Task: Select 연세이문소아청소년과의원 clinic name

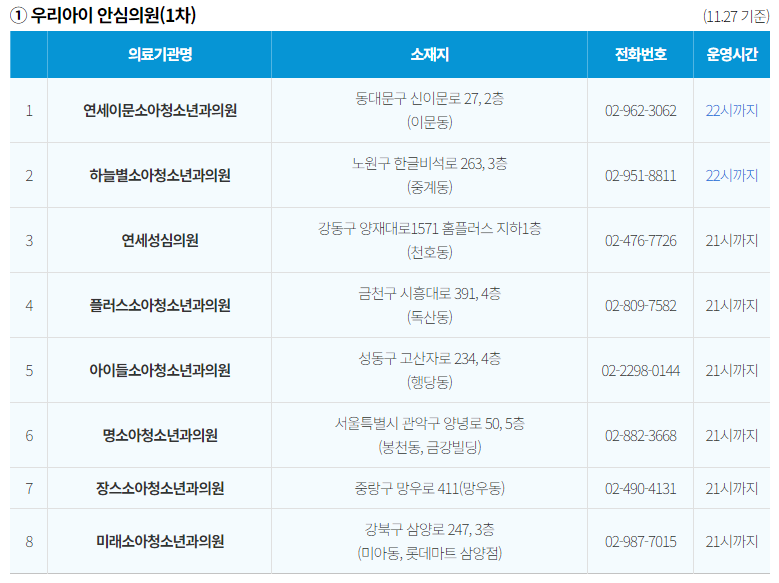Action: pos(159,110)
